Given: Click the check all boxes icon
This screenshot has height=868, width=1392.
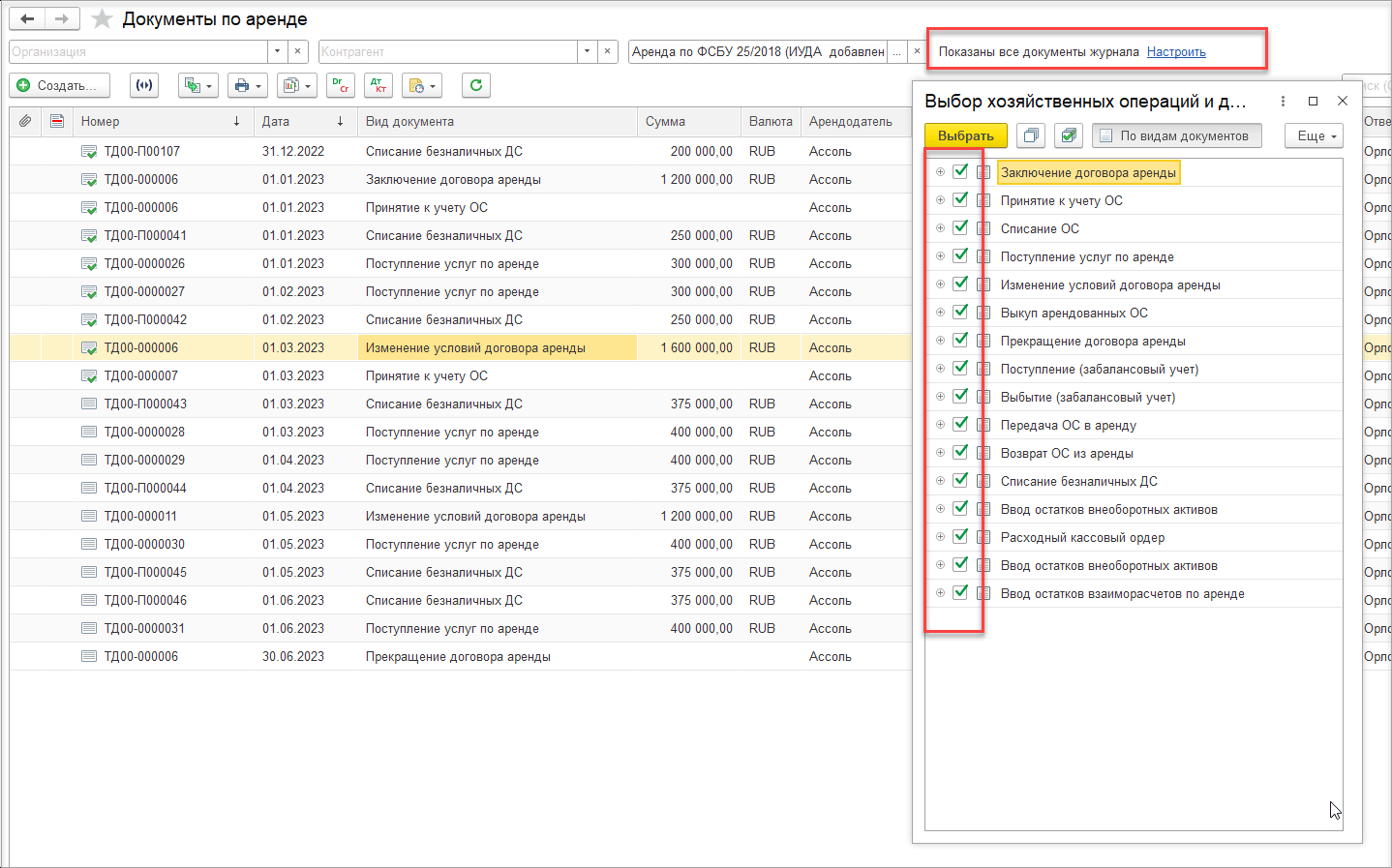Looking at the screenshot, I should point(1069,135).
